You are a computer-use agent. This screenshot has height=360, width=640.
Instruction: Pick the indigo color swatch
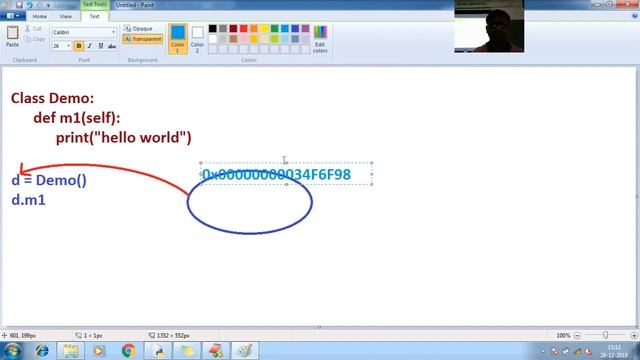pos(295,29)
